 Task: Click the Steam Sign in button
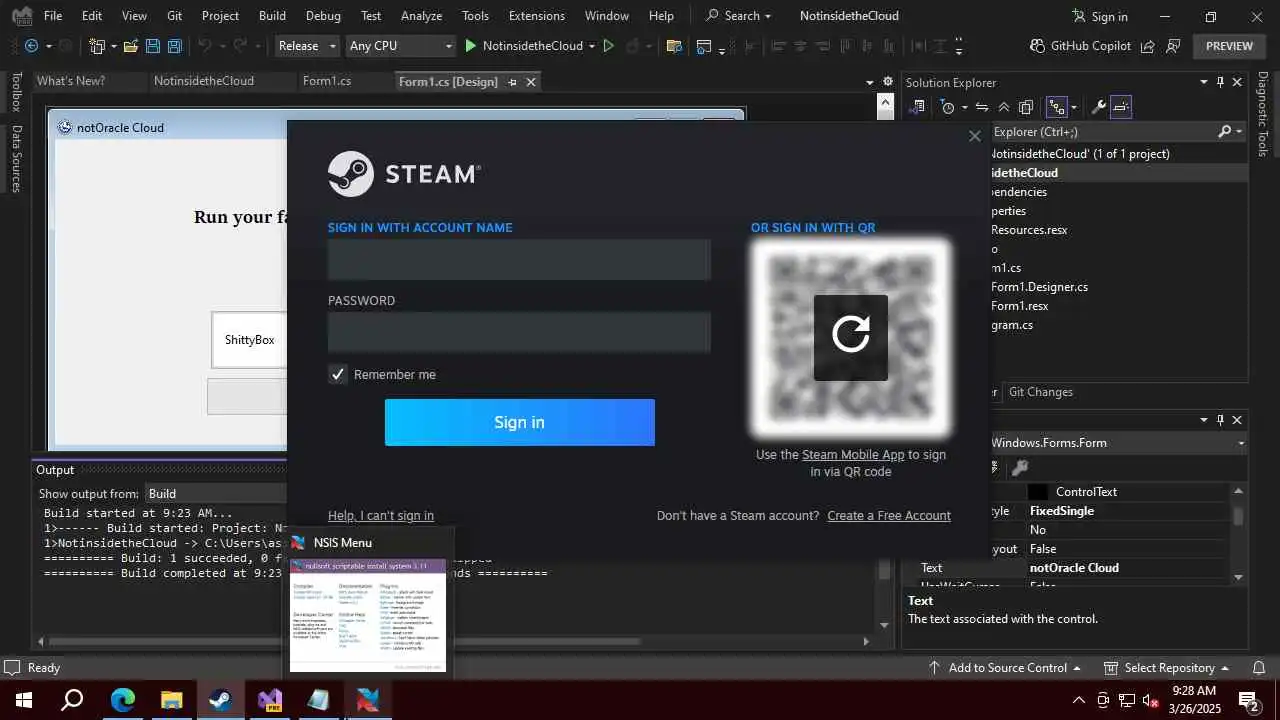point(520,422)
